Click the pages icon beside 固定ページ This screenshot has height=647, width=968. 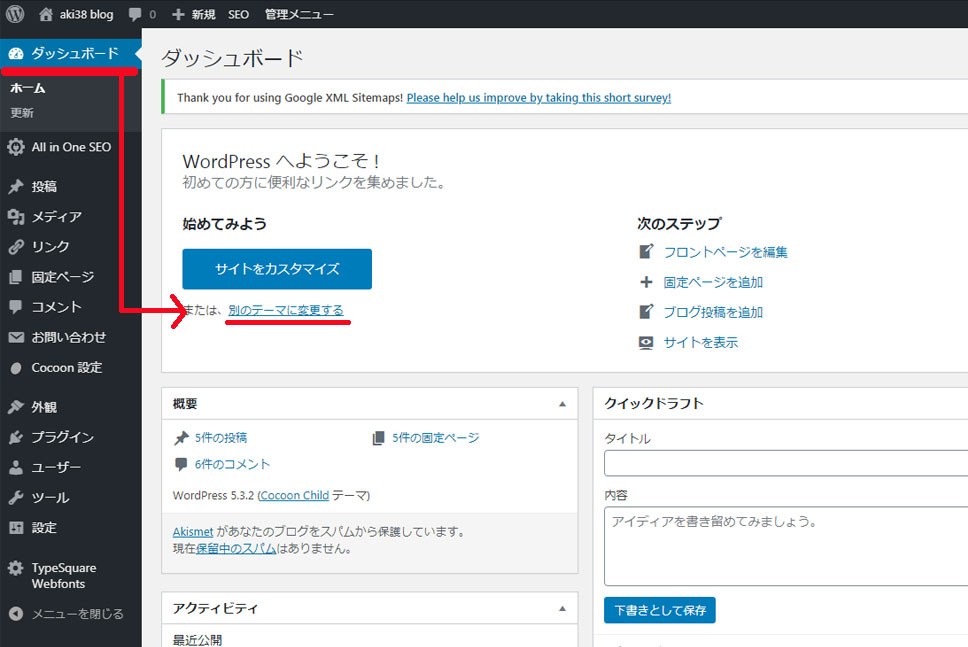(x=16, y=277)
